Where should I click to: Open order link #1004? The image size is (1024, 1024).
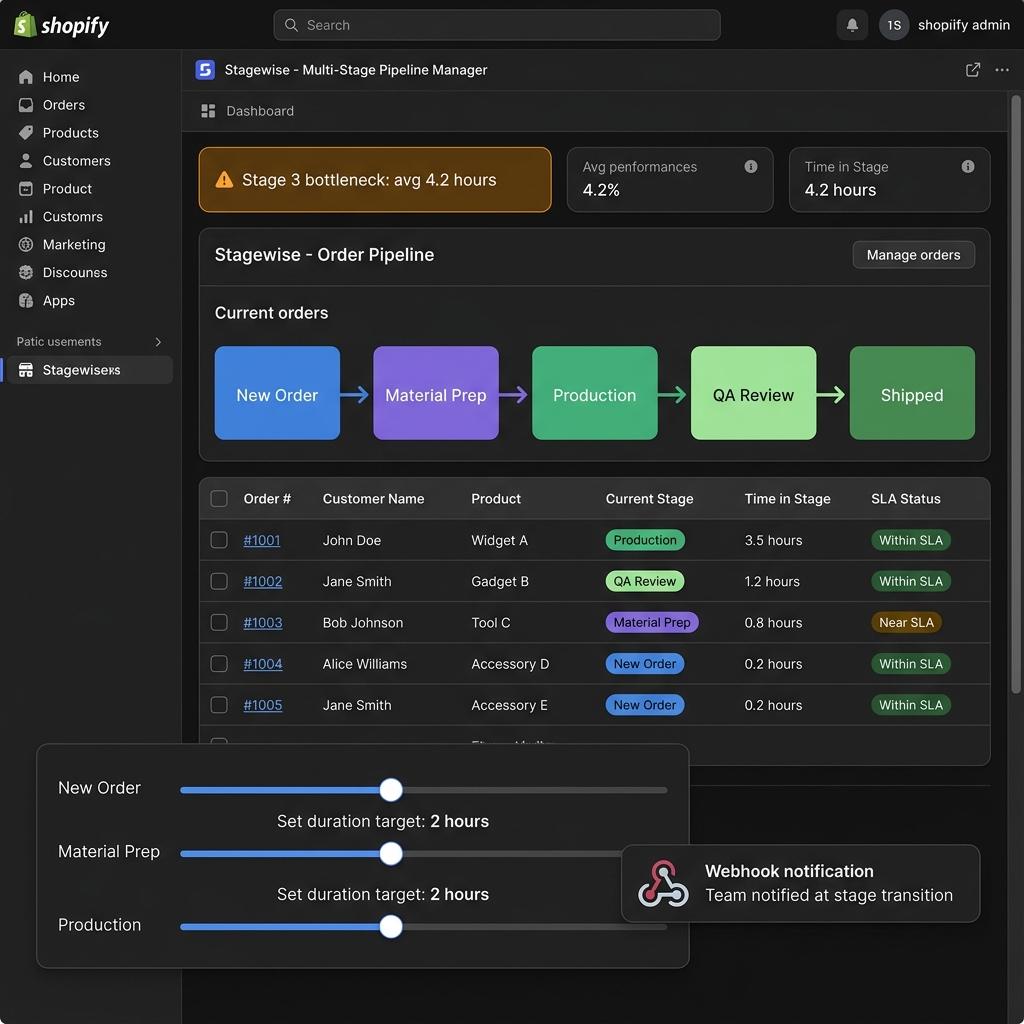[263, 664]
